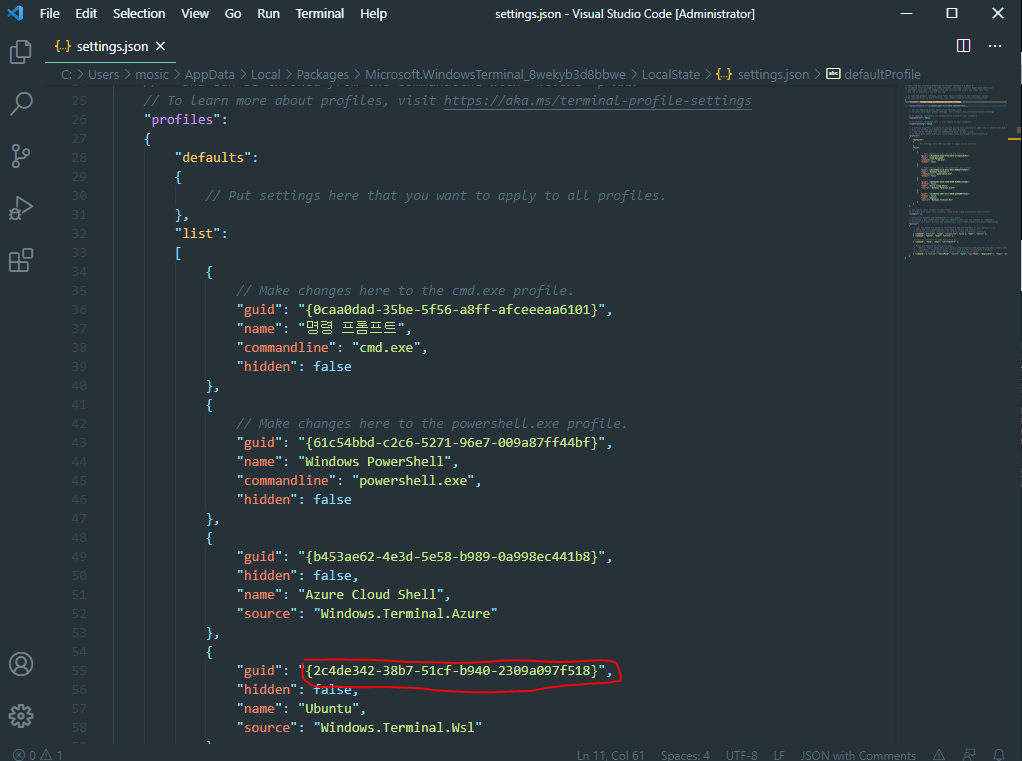The width and height of the screenshot is (1022, 761).
Task: Open the Terminal menu
Action: pos(319,14)
